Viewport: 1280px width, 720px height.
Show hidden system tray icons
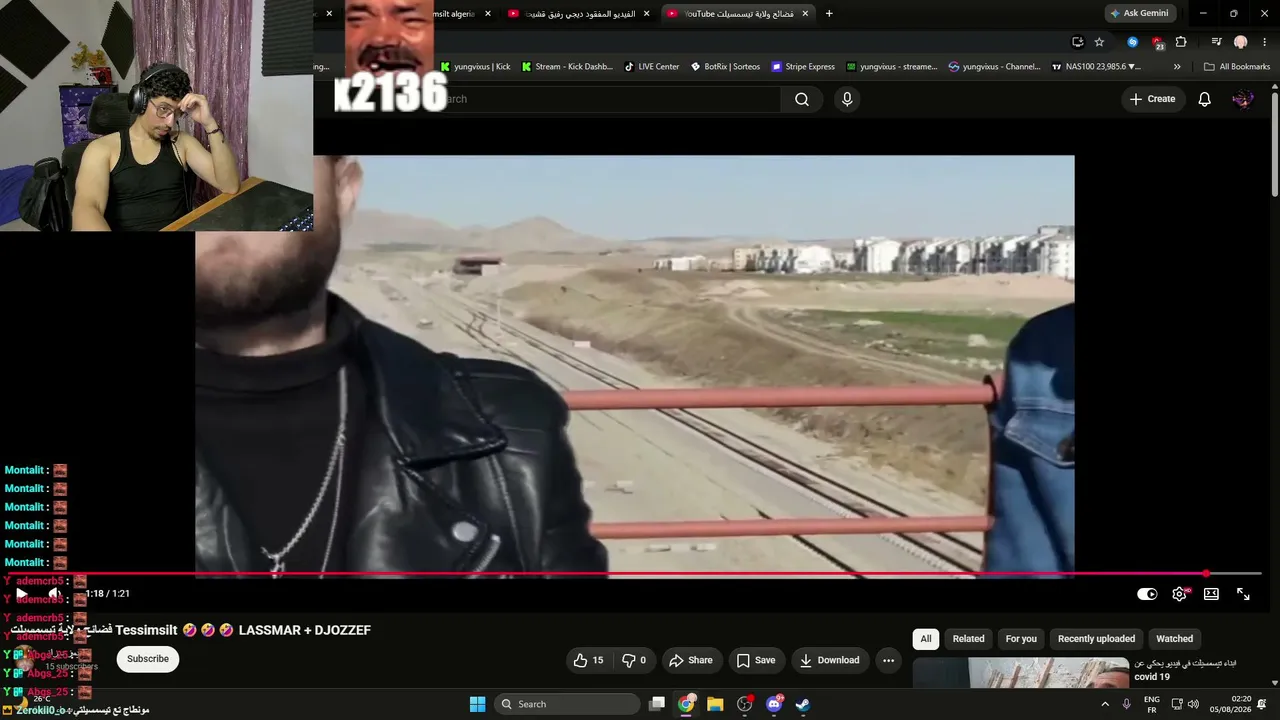click(1105, 704)
